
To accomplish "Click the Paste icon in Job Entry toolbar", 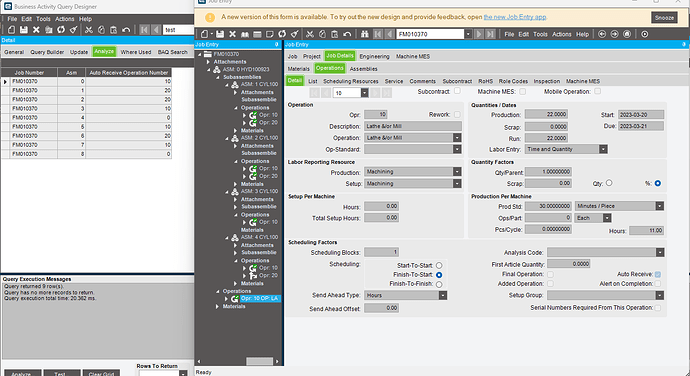I will coord(334,34).
